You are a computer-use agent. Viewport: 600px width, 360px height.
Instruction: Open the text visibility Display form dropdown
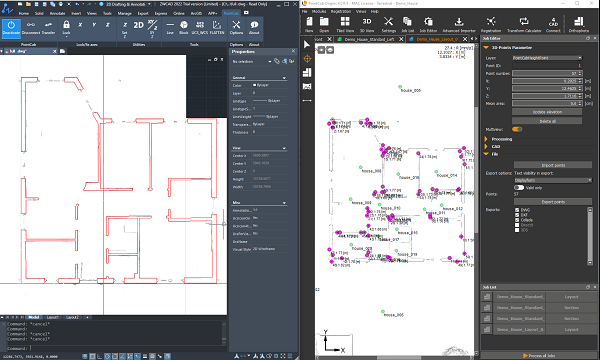tap(553, 180)
